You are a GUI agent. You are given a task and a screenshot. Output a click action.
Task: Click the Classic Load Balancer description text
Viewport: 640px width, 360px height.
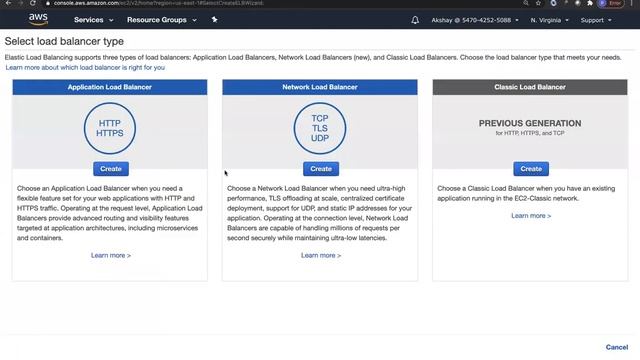[526, 193]
